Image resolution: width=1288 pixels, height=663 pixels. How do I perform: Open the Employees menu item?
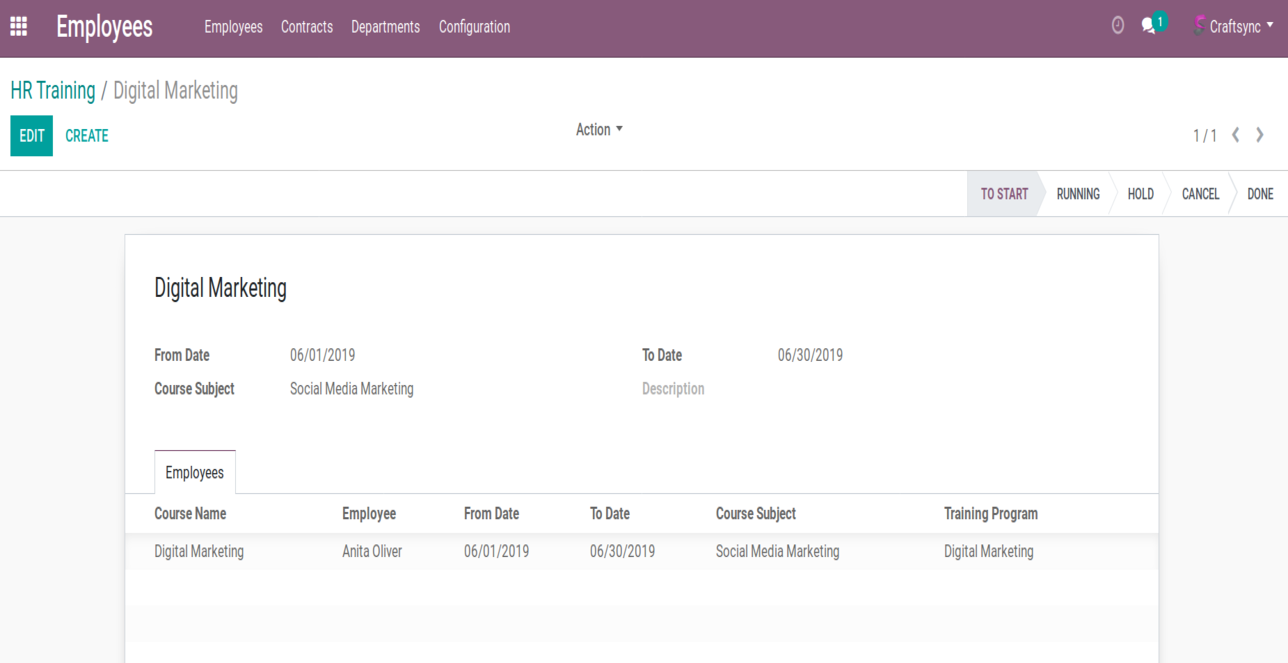tap(233, 27)
